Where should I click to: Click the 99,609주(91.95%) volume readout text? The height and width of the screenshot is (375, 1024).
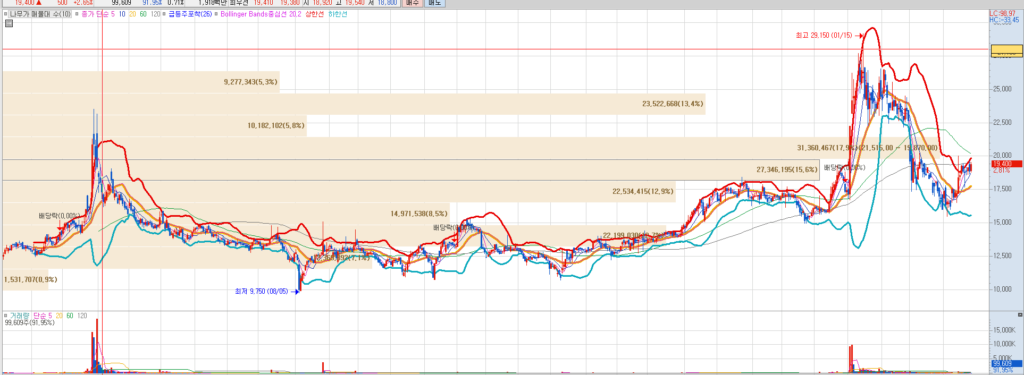[29, 323]
